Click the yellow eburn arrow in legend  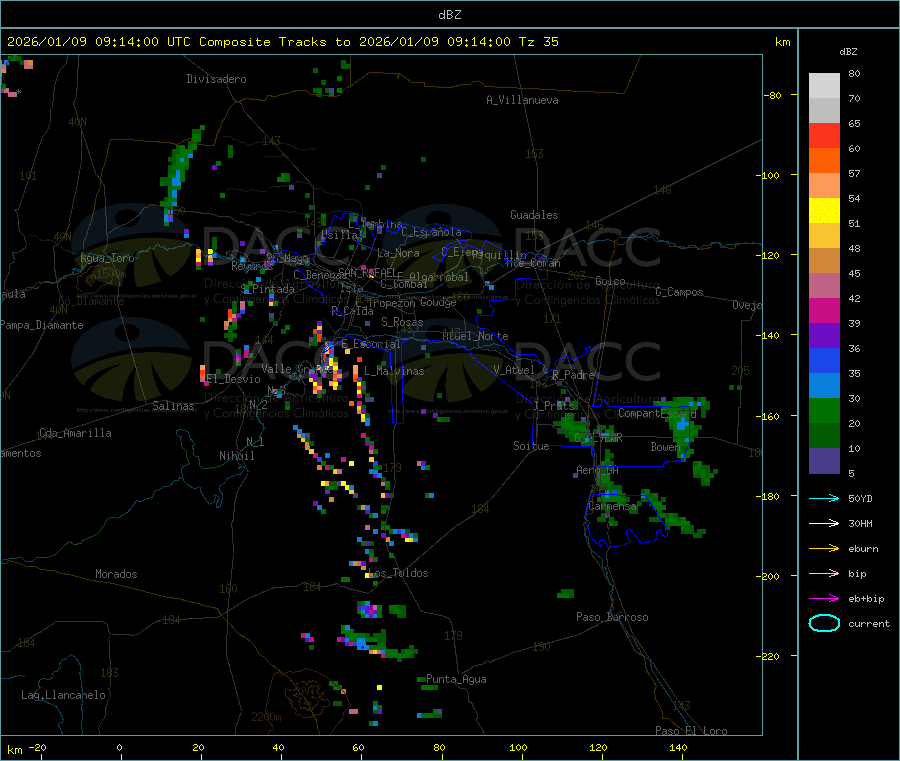coord(824,549)
